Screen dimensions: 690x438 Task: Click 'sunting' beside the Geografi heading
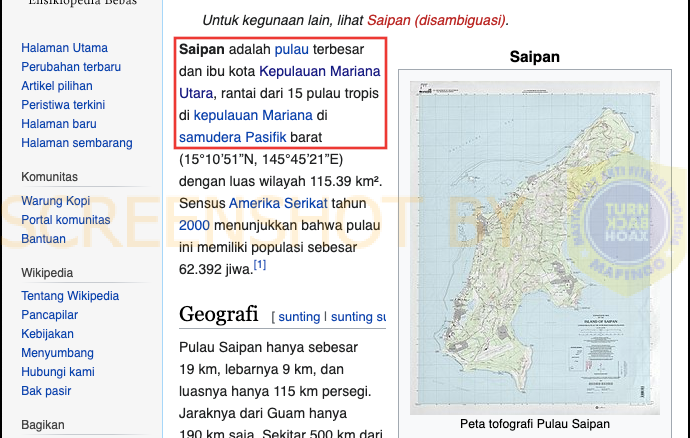[299, 317]
